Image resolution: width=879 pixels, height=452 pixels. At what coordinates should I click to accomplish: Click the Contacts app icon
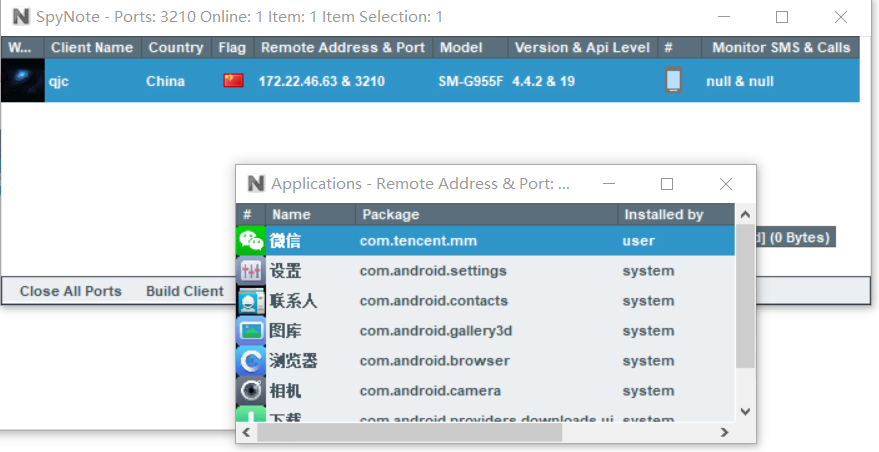coord(251,301)
